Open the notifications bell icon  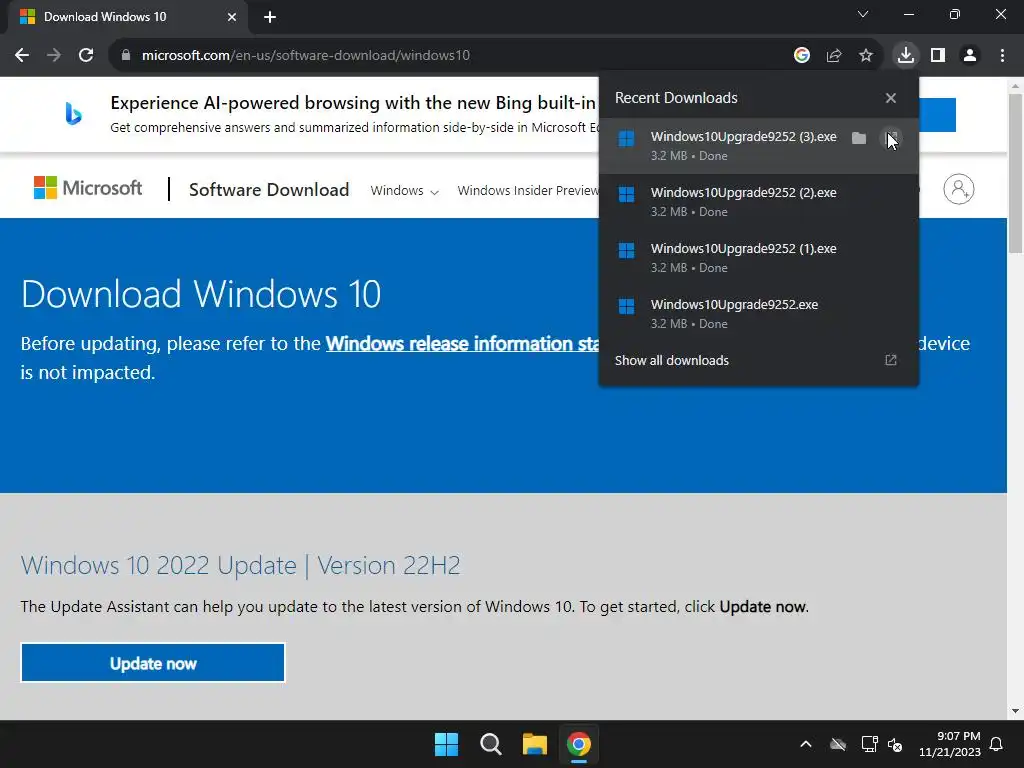click(997, 744)
